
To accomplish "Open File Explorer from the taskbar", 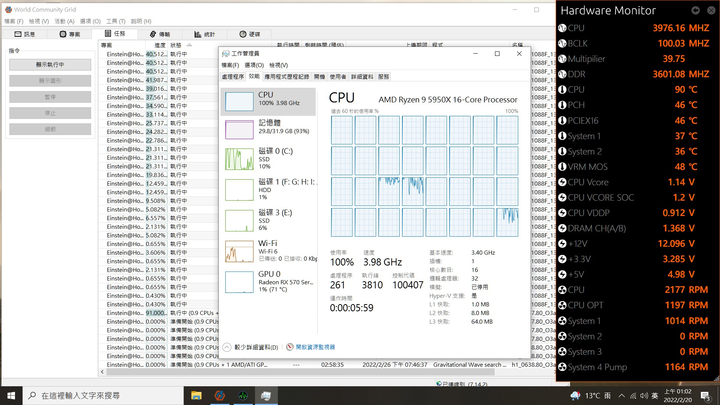I will pyautogui.click(x=196, y=395).
